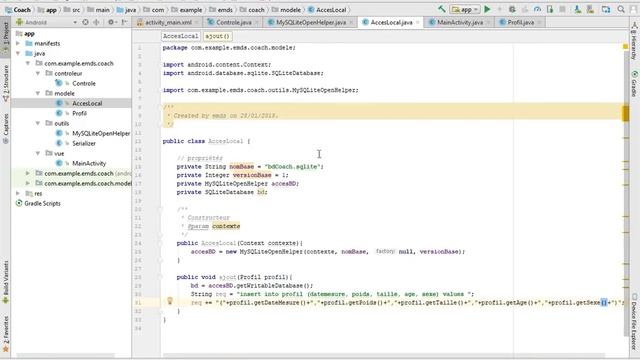Toggle the Hierarchy right side tab
The width and height of the screenshot is (640, 360).
tap(634, 41)
